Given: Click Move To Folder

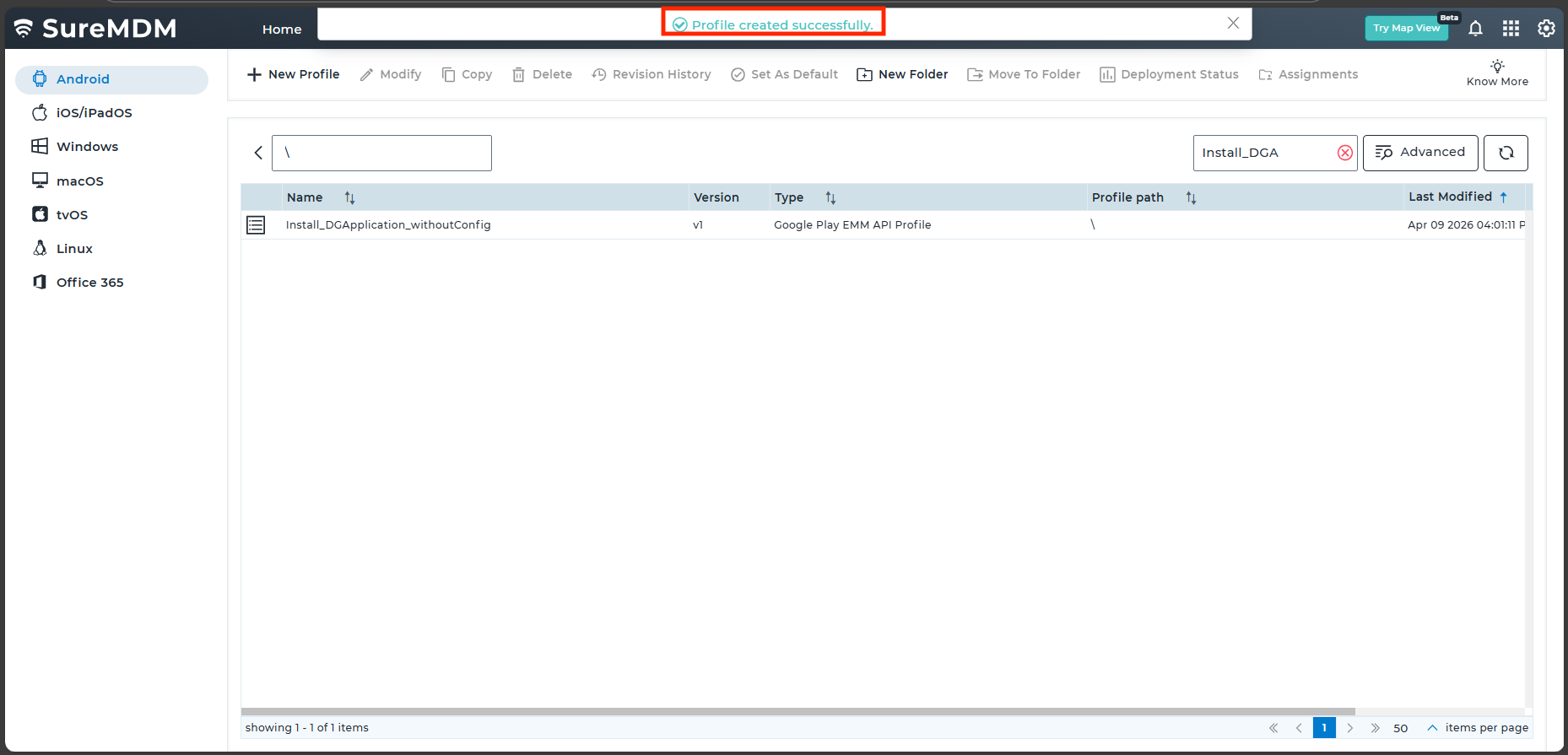Looking at the screenshot, I should [1024, 74].
